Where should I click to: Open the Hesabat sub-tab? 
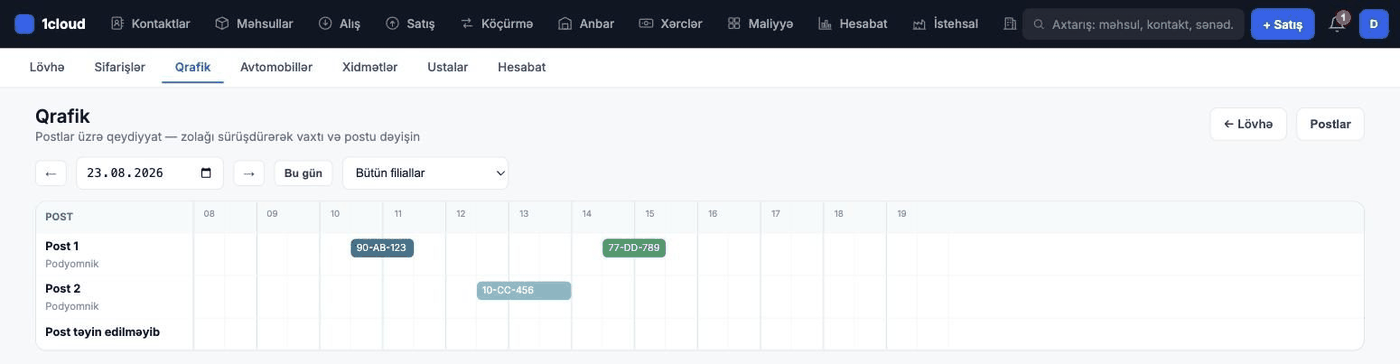522,67
